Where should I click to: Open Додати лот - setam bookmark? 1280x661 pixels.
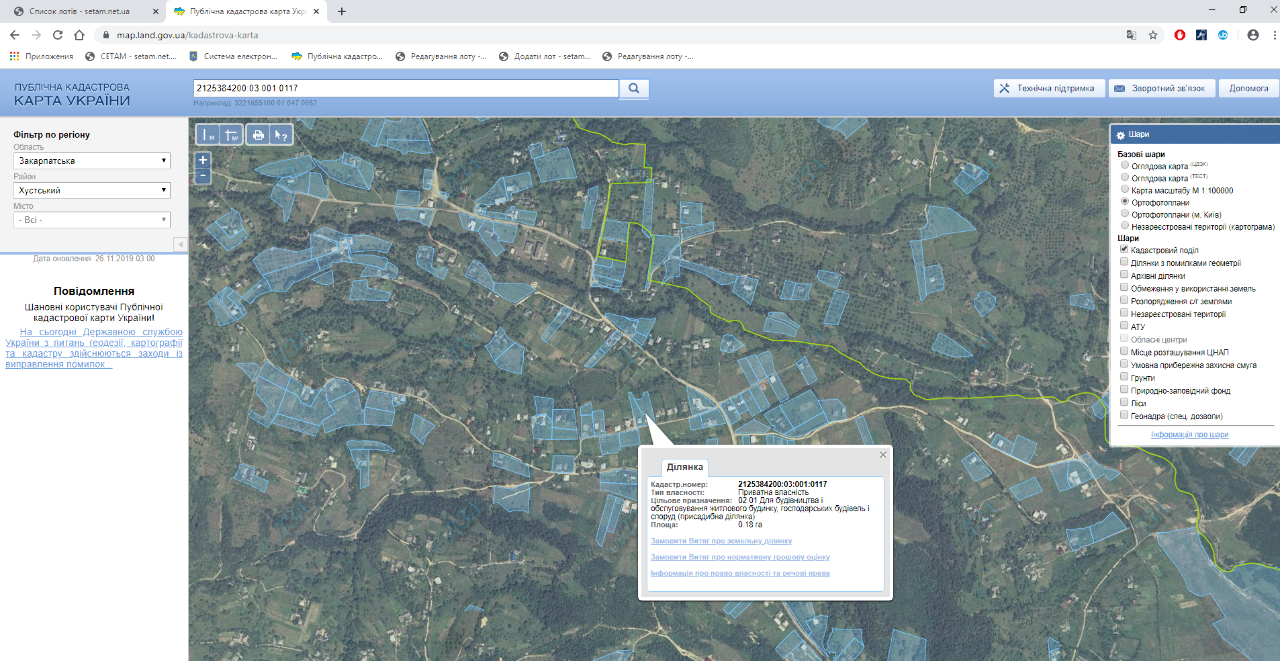pyautogui.click(x=545, y=56)
